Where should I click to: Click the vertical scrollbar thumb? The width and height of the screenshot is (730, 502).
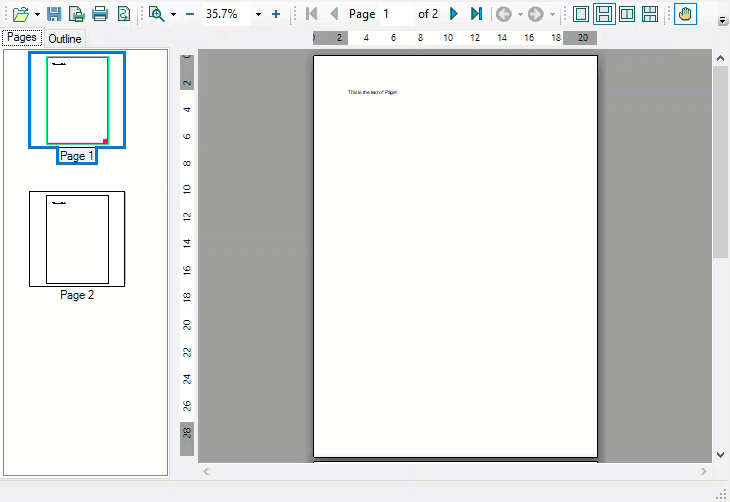pyautogui.click(x=720, y=160)
